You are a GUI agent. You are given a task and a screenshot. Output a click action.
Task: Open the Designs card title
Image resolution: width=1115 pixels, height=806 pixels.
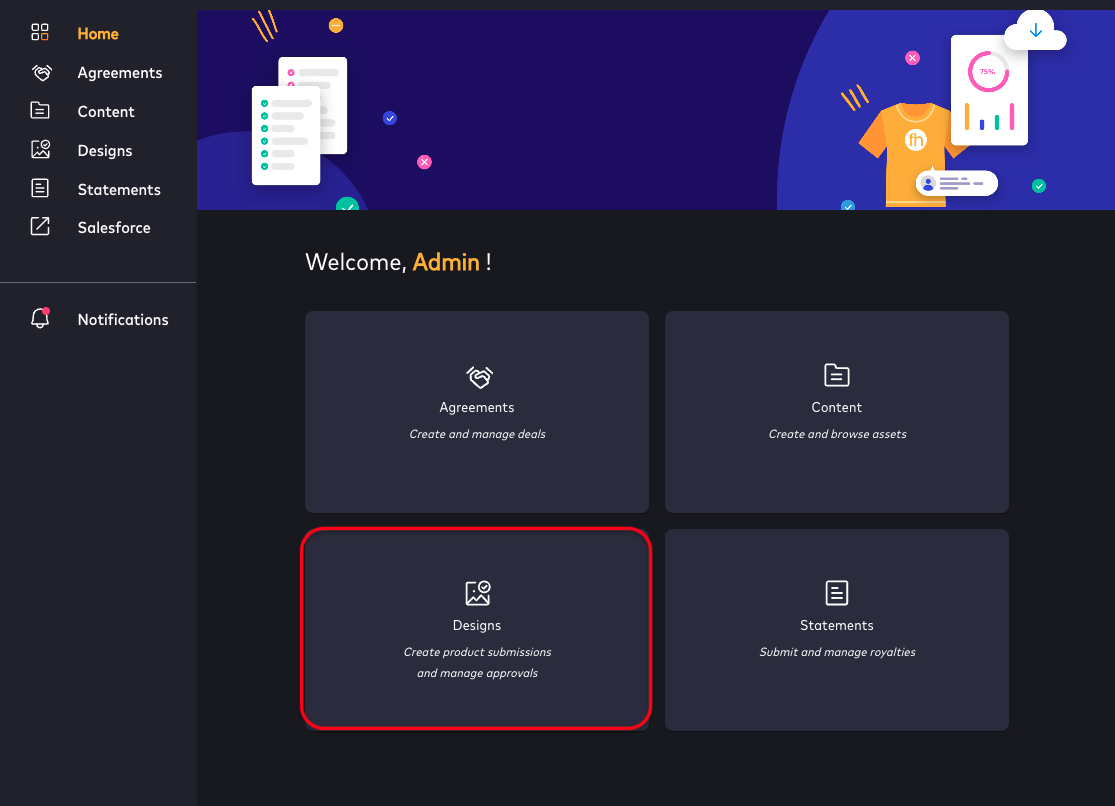coord(476,625)
